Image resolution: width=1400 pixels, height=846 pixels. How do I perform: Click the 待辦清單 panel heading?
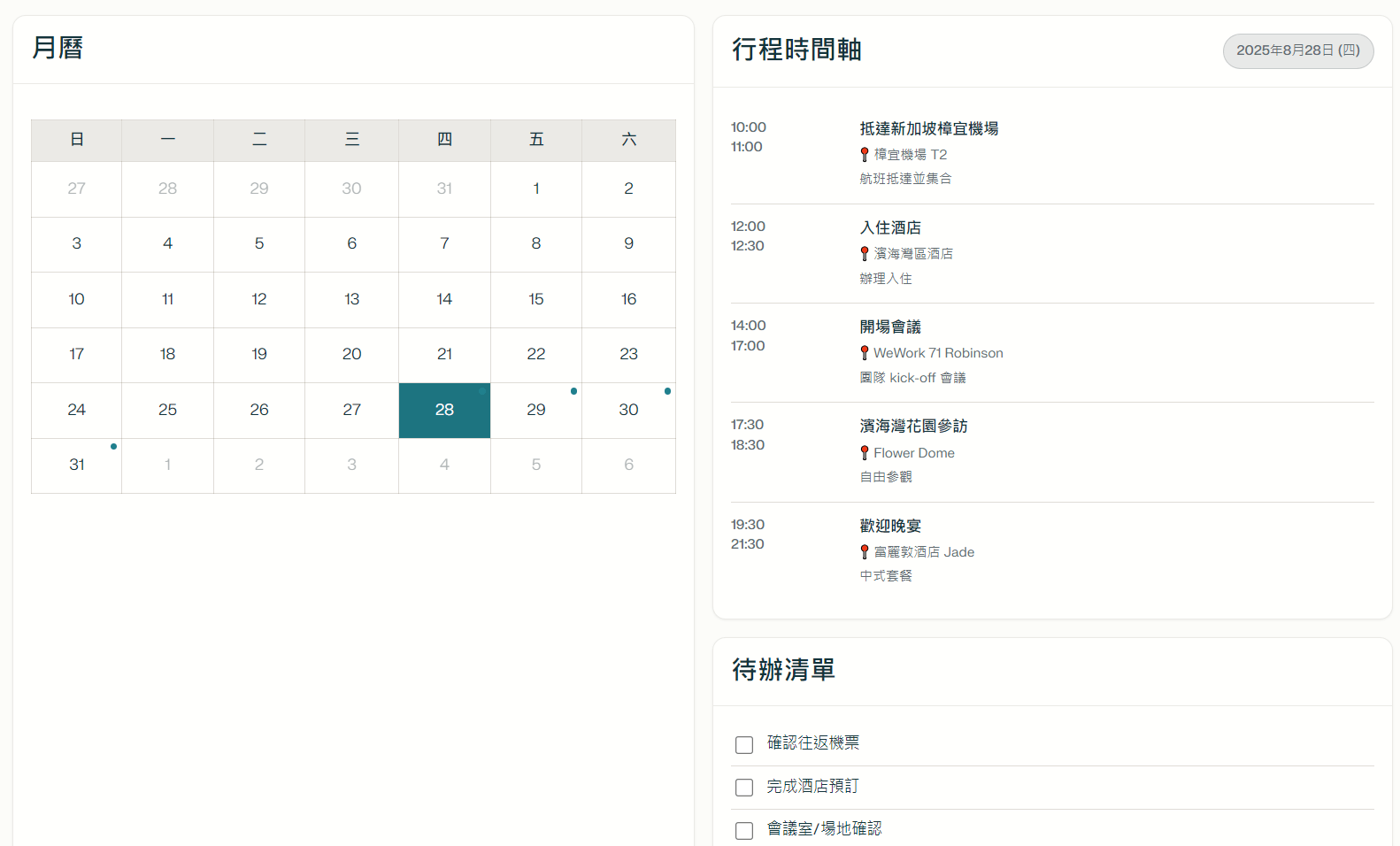tap(783, 670)
